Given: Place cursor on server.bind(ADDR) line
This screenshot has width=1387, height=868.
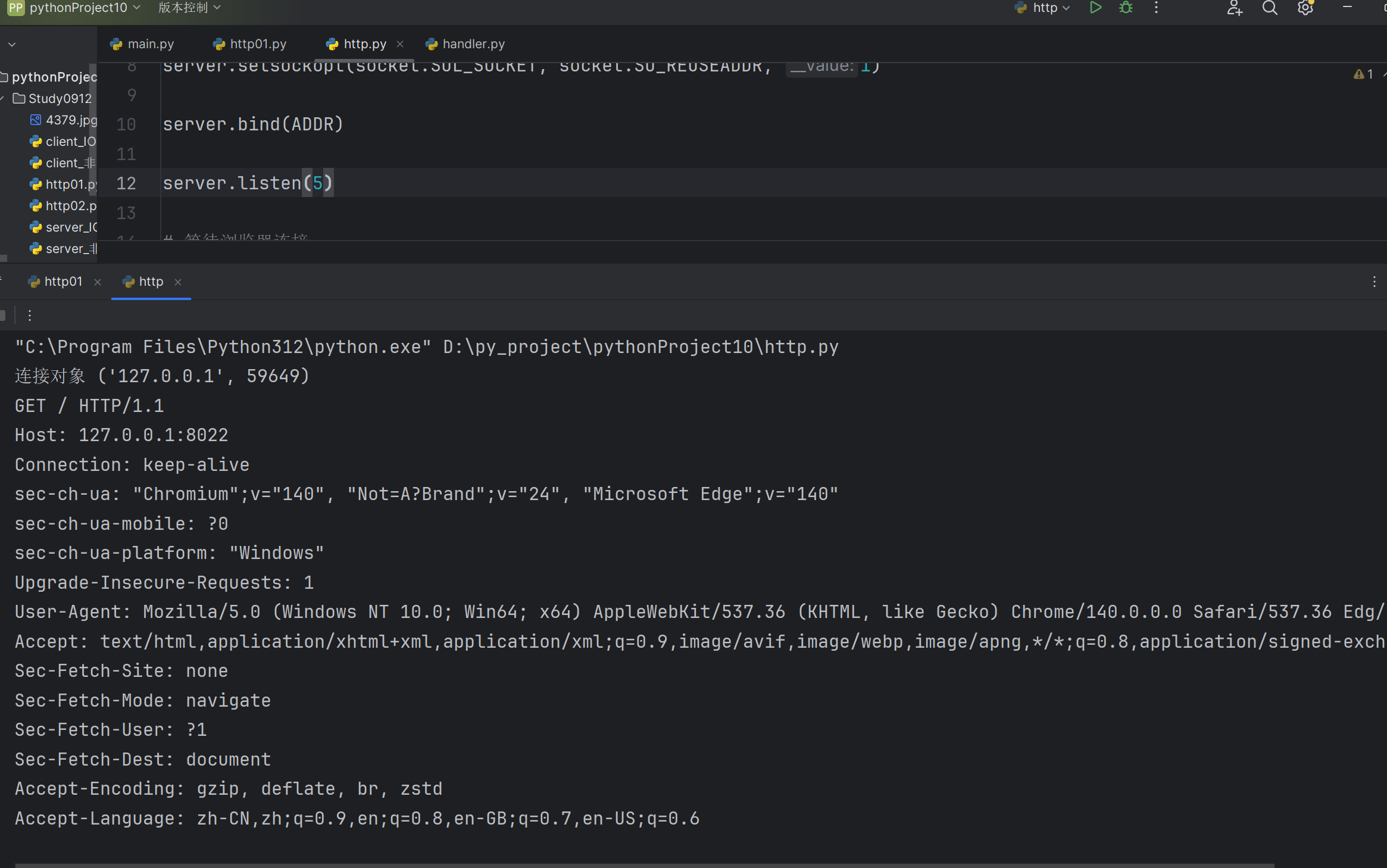Looking at the screenshot, I should [x=253, y=124].
